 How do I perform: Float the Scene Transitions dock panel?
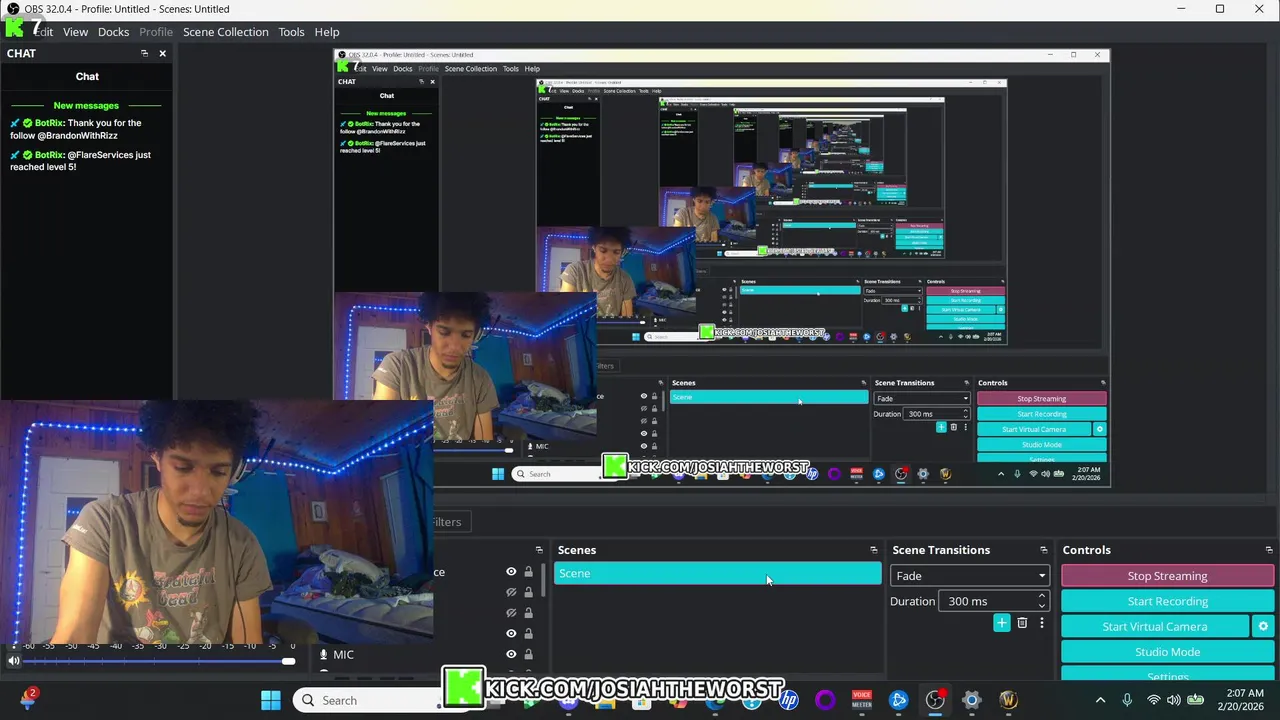click(x=1043, y=550)
